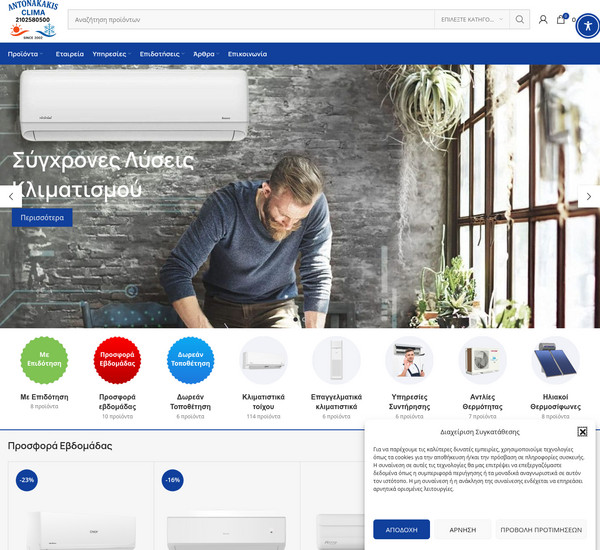The width and height of the screenshot is (600, 550).
Task: Open Αντλίες Θερμότητας title link
Action: (x=482, y=401)
